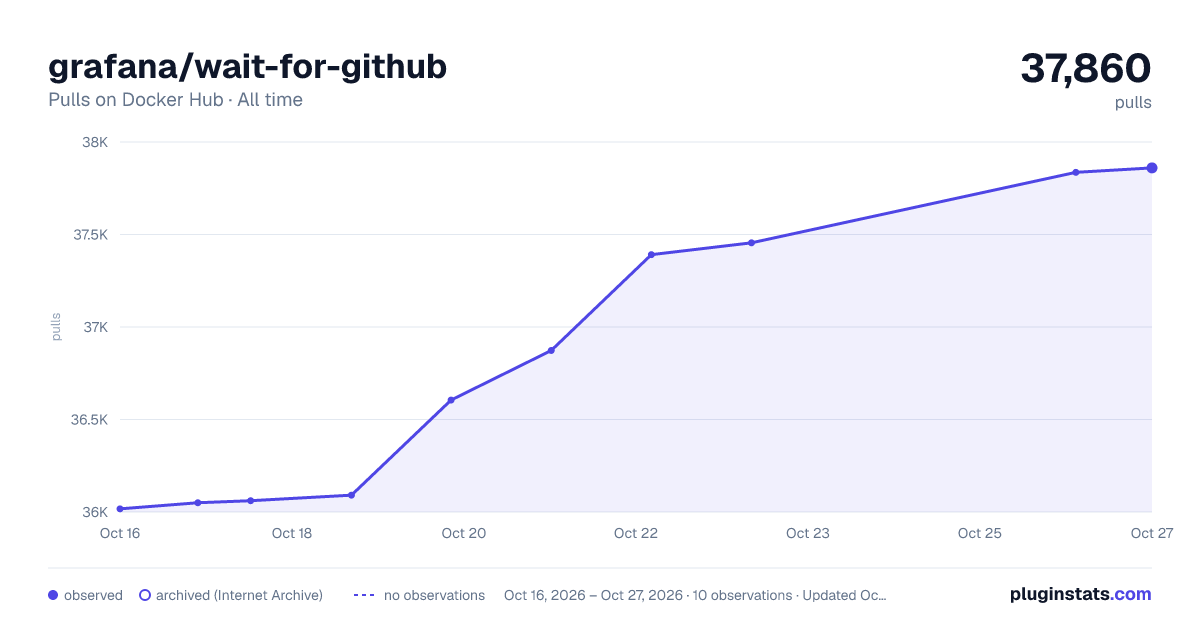Click 'Pulls on Docker Hub · All time' subtitle

tap(175, 100)
